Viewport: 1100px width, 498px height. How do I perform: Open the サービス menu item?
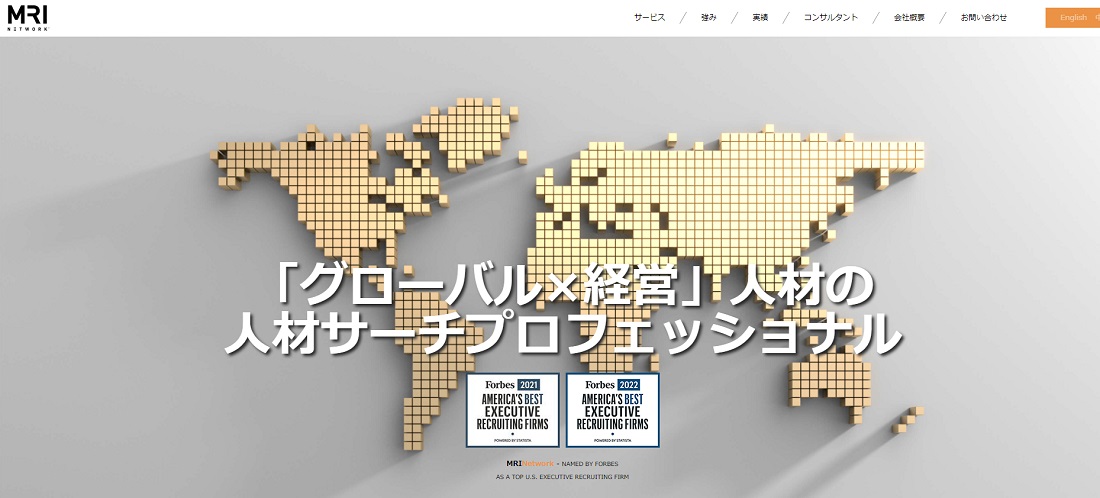[650, 18]
